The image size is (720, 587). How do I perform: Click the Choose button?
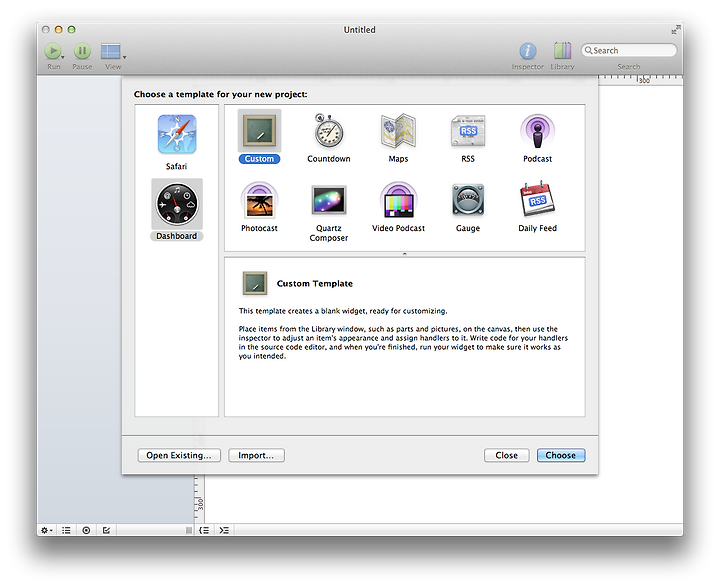tap(561, 455)
